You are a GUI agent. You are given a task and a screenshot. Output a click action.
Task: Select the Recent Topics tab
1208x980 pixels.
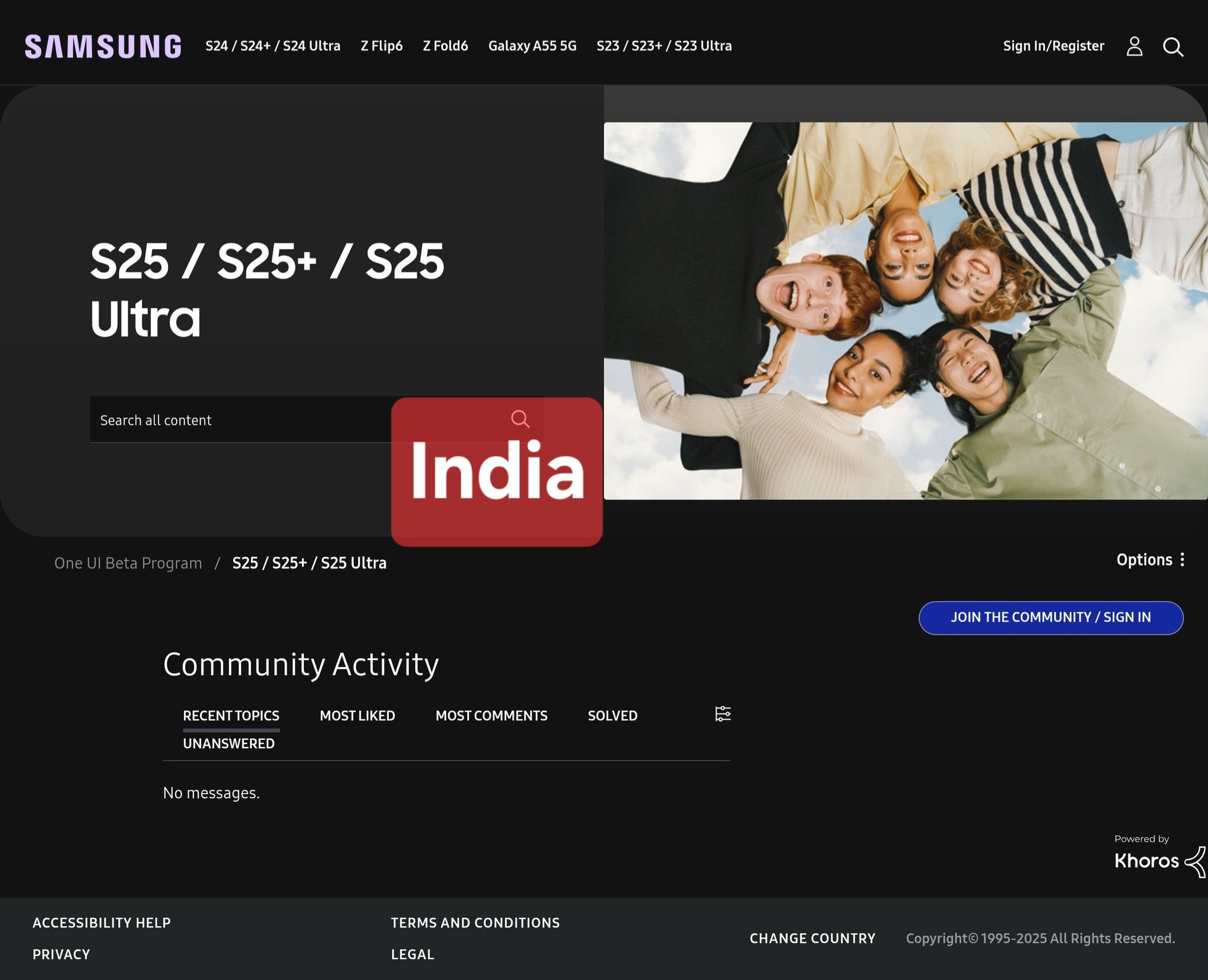pos(231,716)
